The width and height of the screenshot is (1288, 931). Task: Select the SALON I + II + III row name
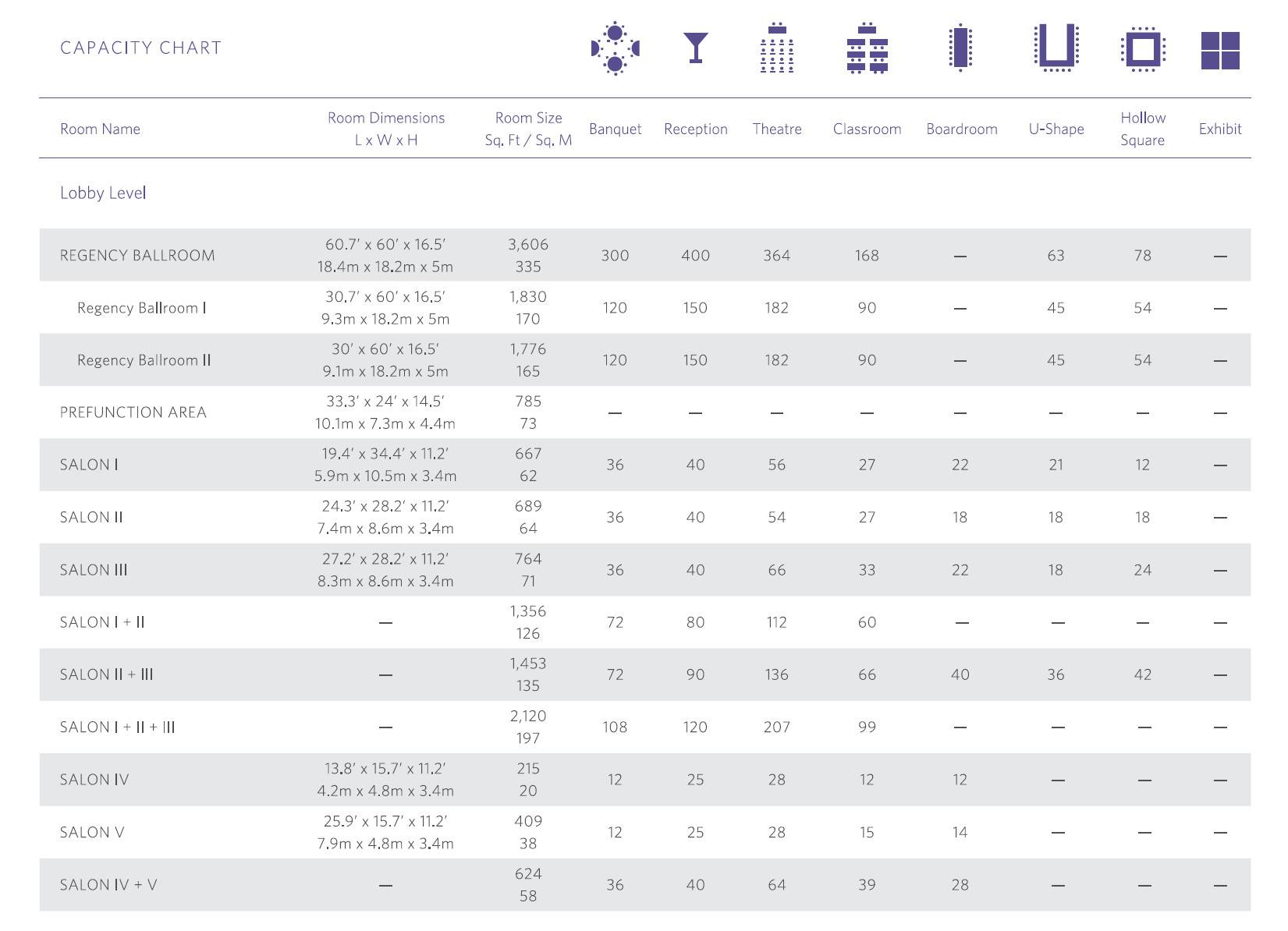tap(118, 727)
